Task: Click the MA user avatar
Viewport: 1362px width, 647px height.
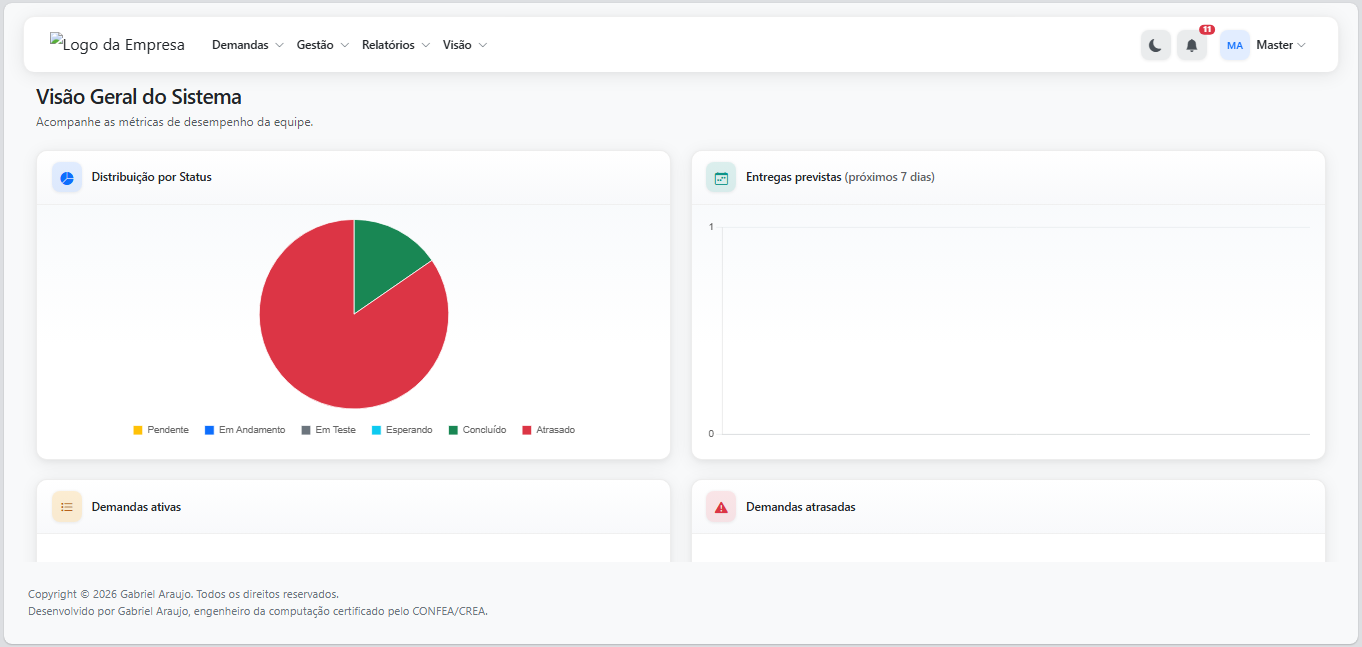Action: pos(1235,45)
